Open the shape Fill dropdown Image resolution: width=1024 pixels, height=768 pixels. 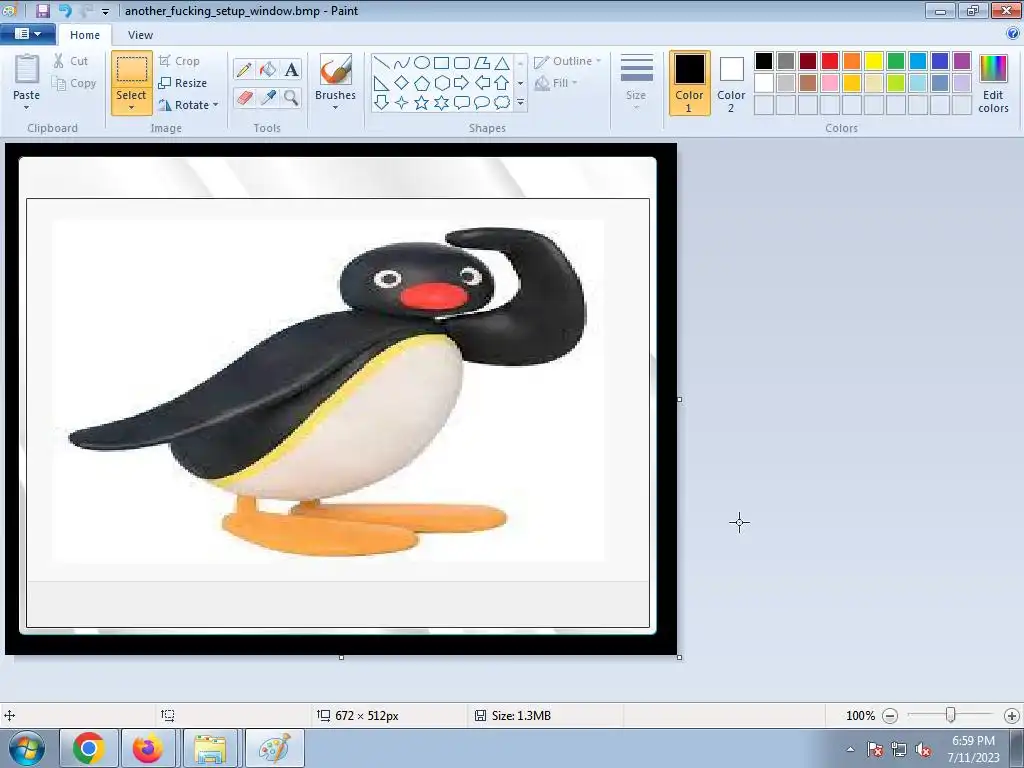click(556, 83)
